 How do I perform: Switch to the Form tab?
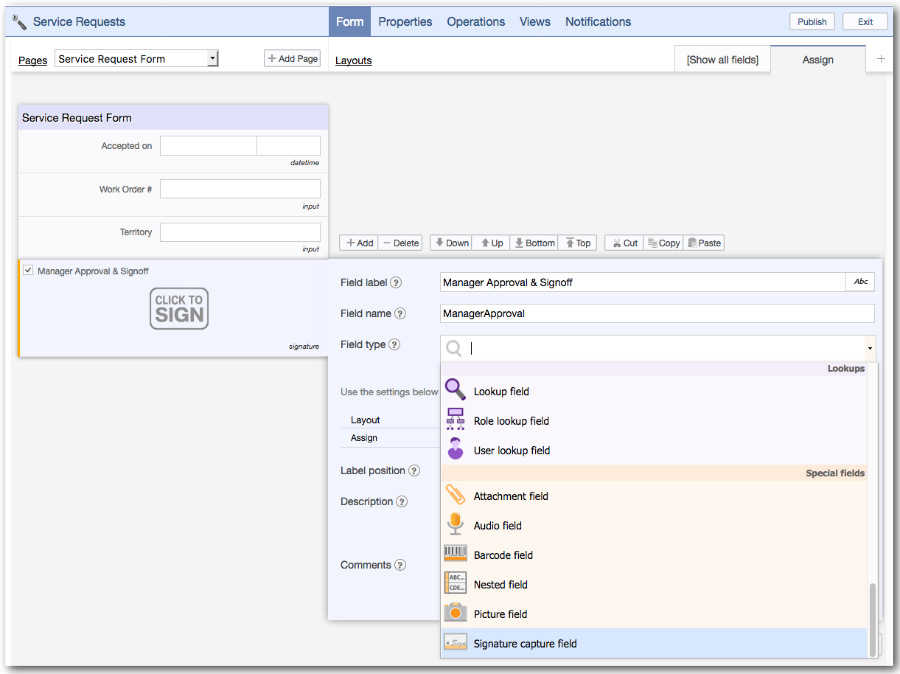(350, 22)
